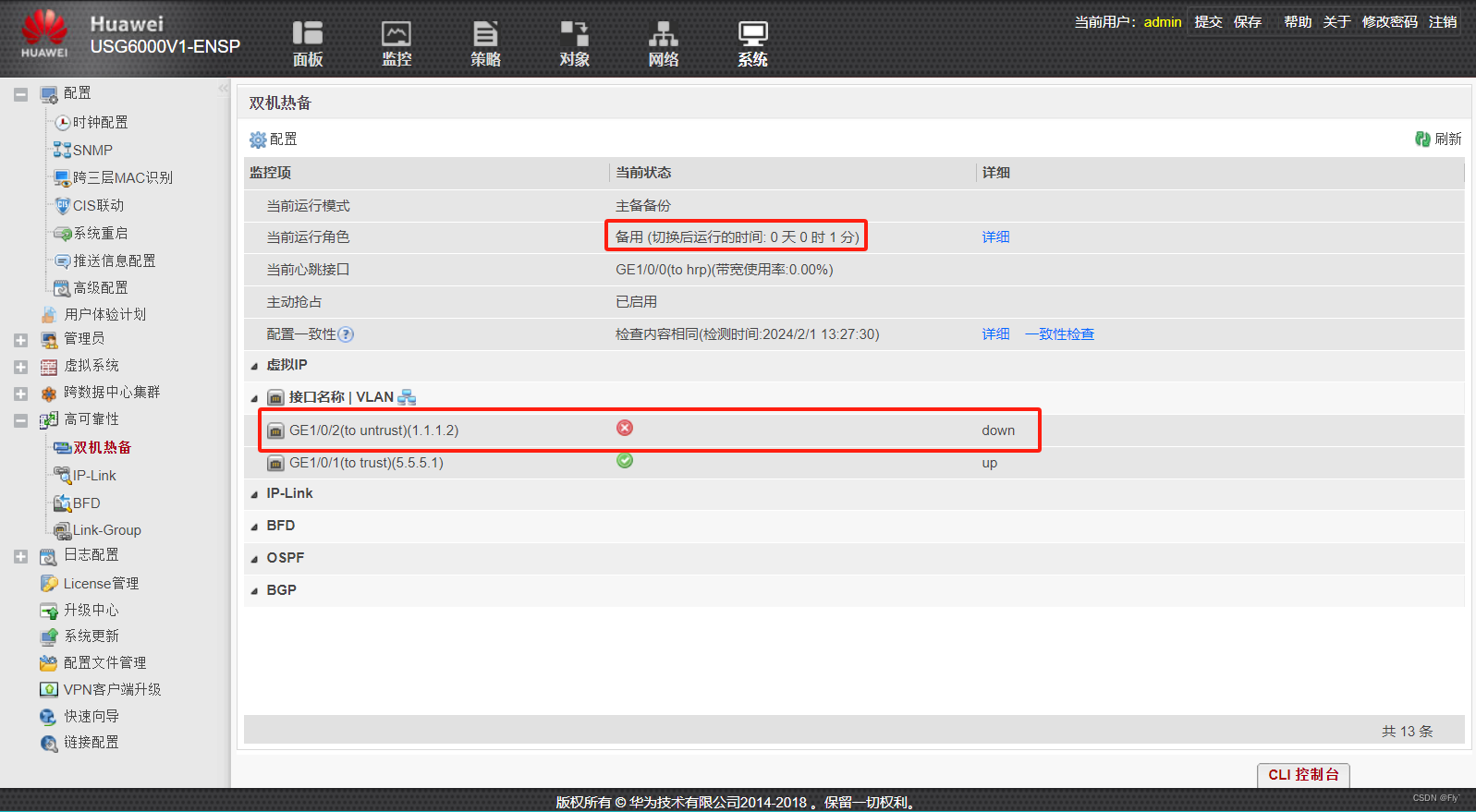The image size is (1476, 812).
Task: Click the red down status icon
Action: coord(625,428)
